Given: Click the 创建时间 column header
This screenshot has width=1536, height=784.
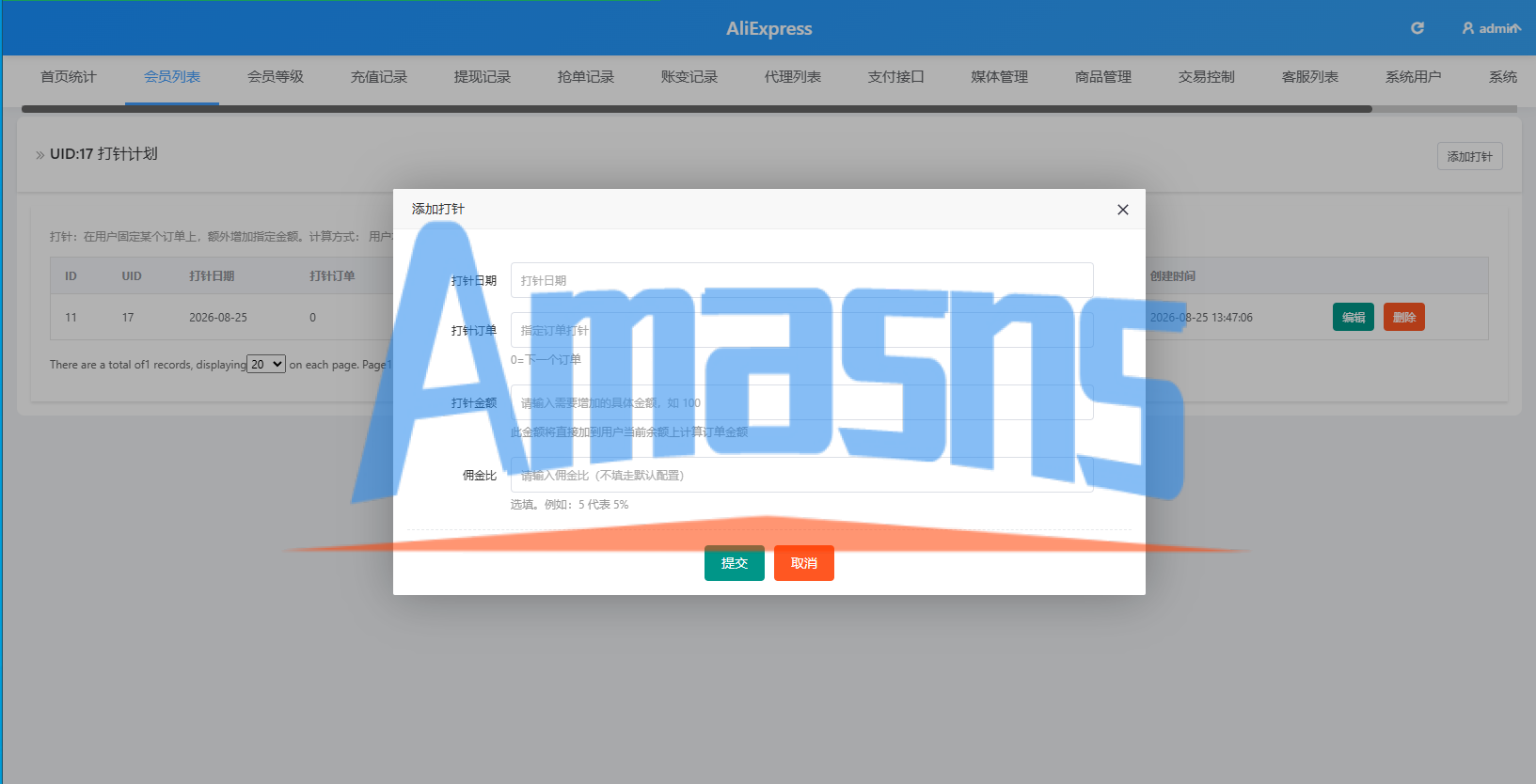Looking at the screenshot, I should click(x=1173, y=276).
